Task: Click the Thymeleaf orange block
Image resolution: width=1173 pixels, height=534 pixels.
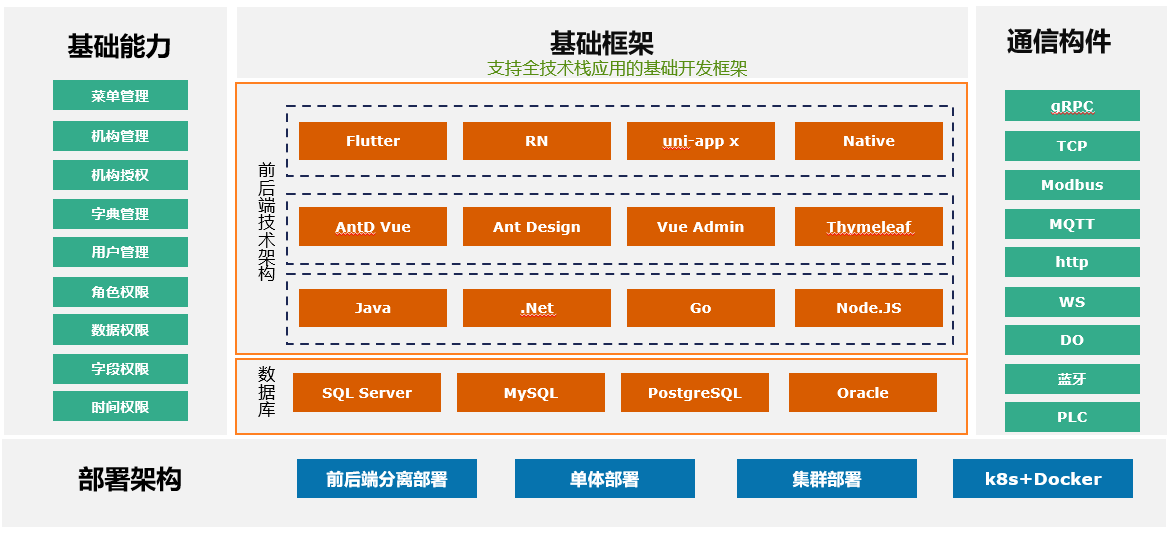Action: [868, 227]
